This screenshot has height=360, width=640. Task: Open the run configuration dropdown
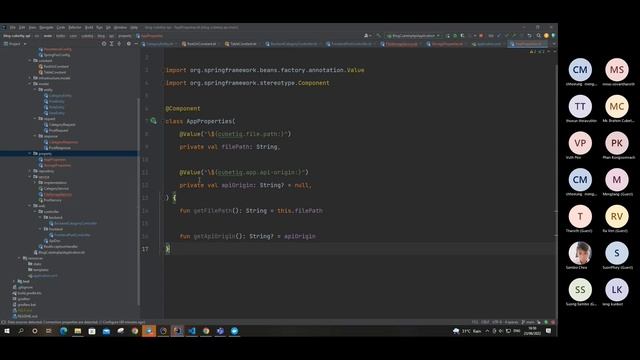click(x=414, y=36)
